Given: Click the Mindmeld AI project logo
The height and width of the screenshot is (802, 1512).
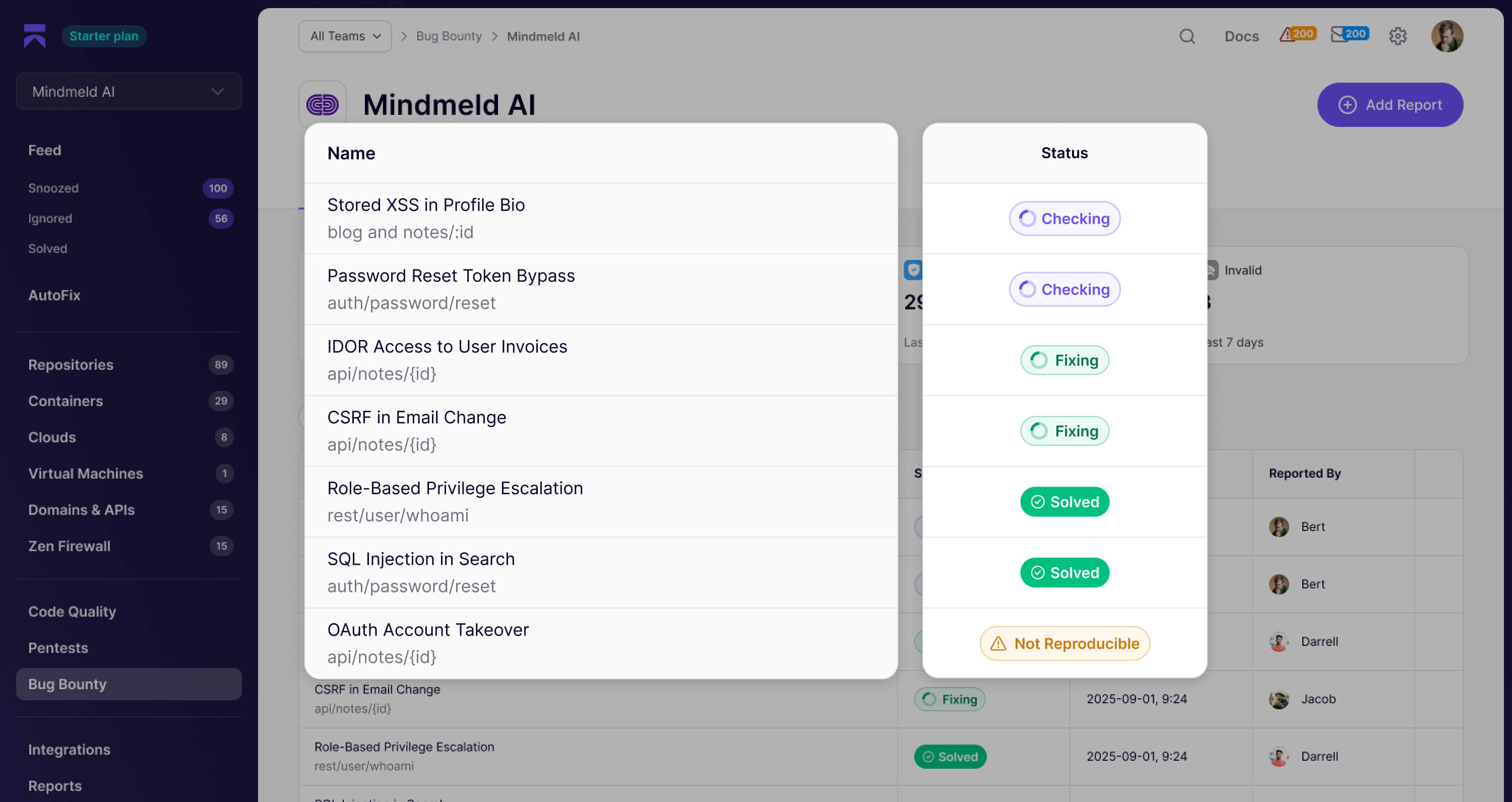Looking at the screenshot, I should click(322, 104).
